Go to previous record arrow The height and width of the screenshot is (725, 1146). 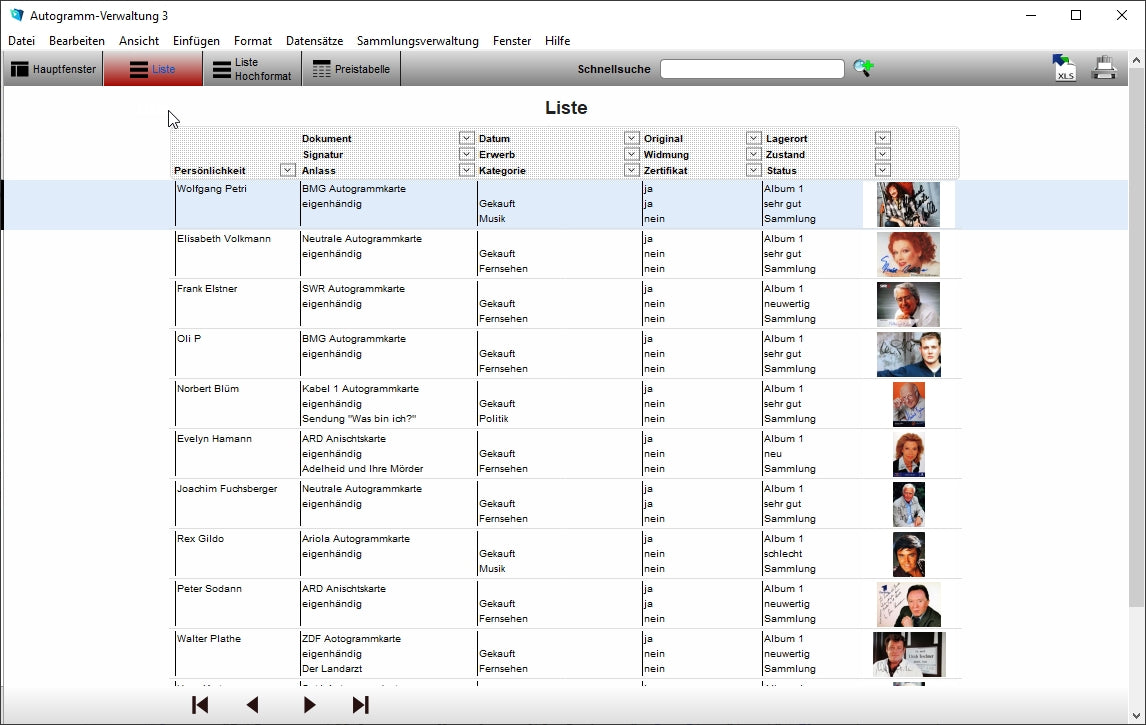[253, 705]
